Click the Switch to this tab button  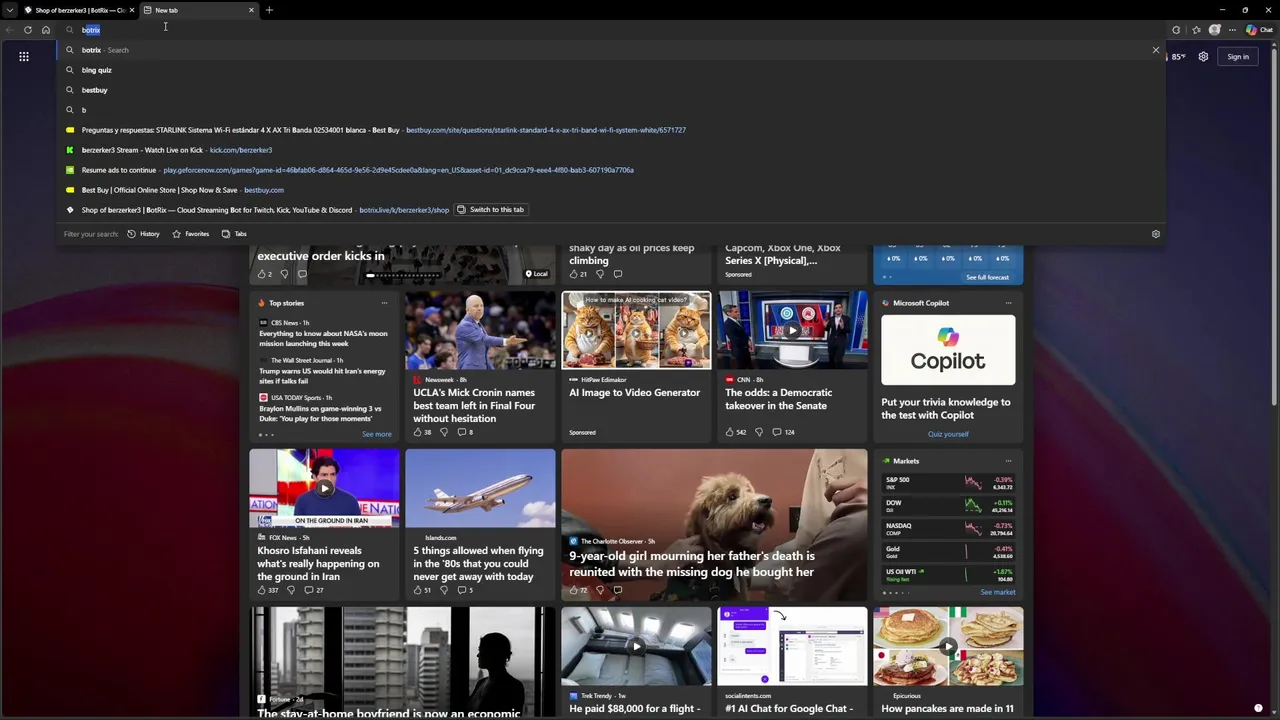click(x=490, y=210)
